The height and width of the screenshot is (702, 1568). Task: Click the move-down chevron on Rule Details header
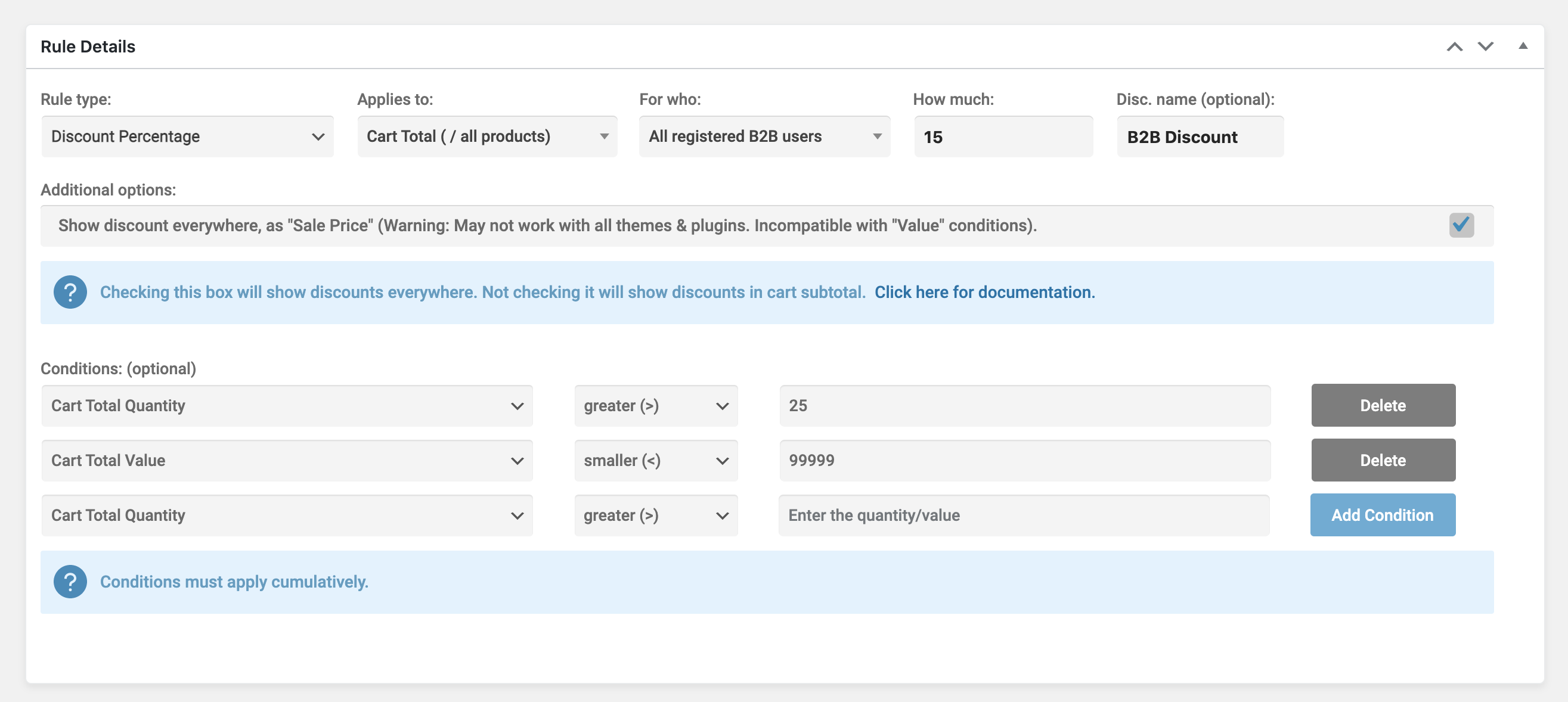(1485, 46)
